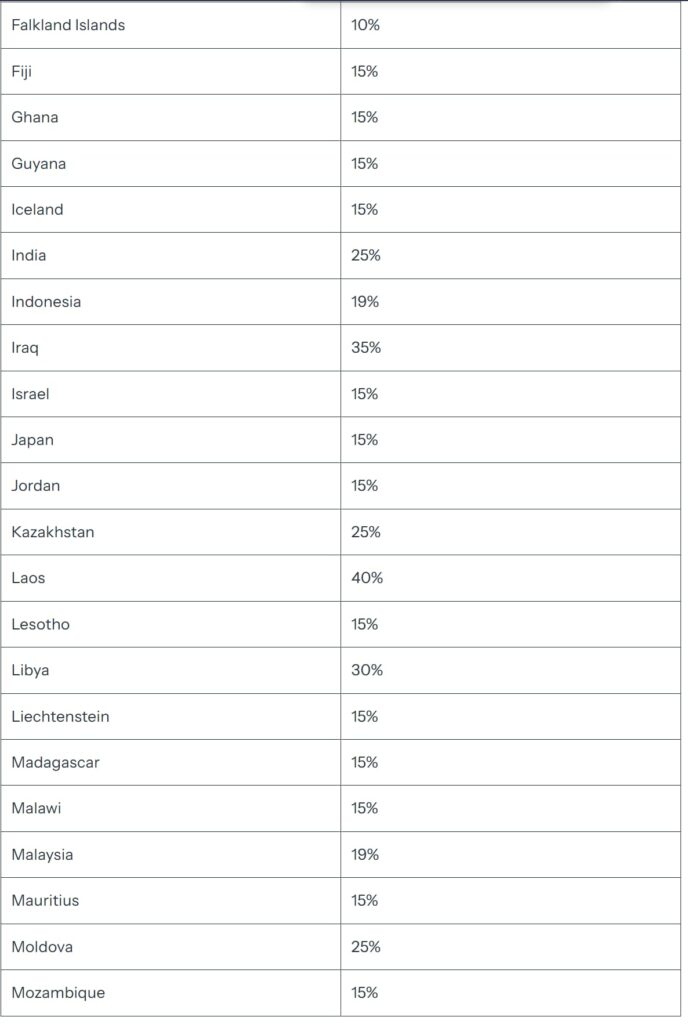Select the Guyana country name
The width and height of the screenshot is (688, 1024).
pyautogui.click(x=39, y=163)
